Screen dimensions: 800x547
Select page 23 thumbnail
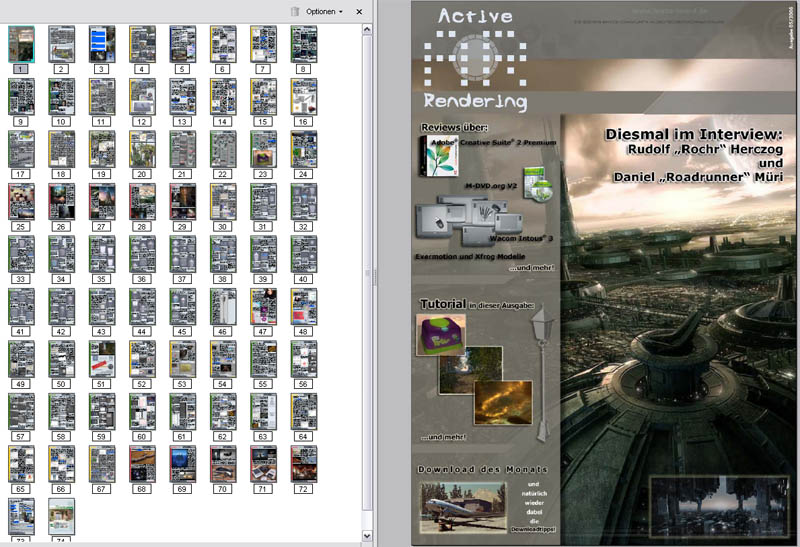pyautogui.click(x=263, y=150)
